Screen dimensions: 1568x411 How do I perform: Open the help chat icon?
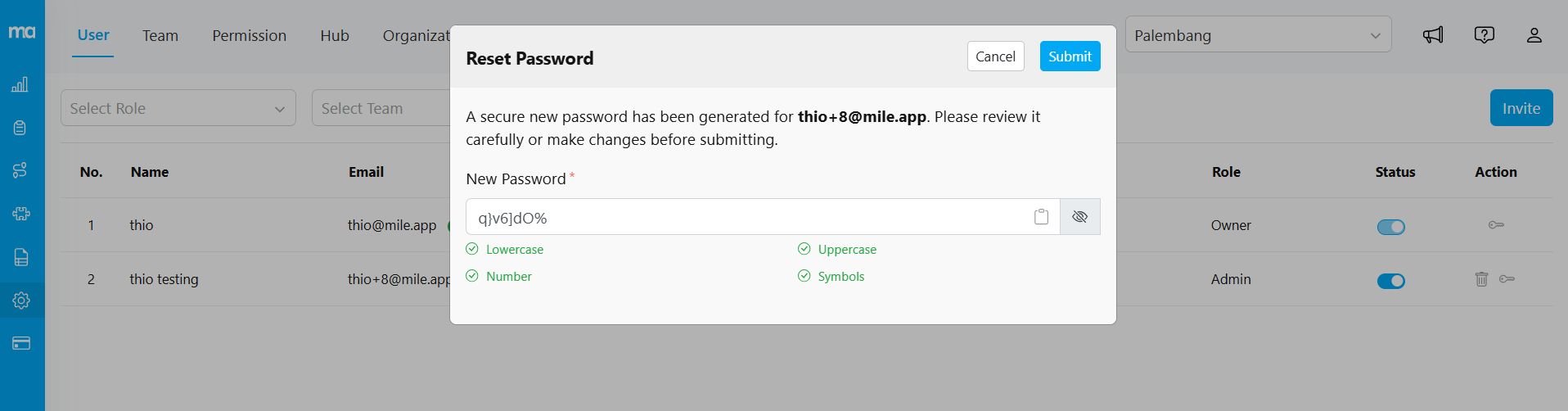(x=1484, y=35)
